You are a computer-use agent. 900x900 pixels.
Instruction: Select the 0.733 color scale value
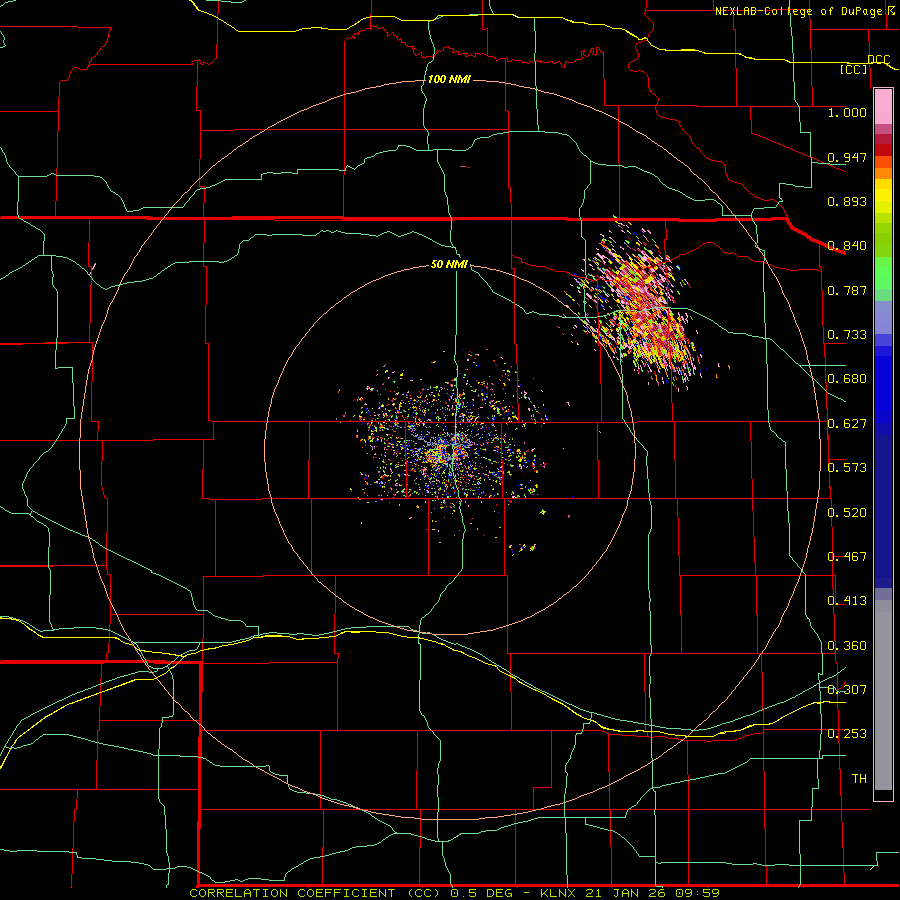[847, 334]
